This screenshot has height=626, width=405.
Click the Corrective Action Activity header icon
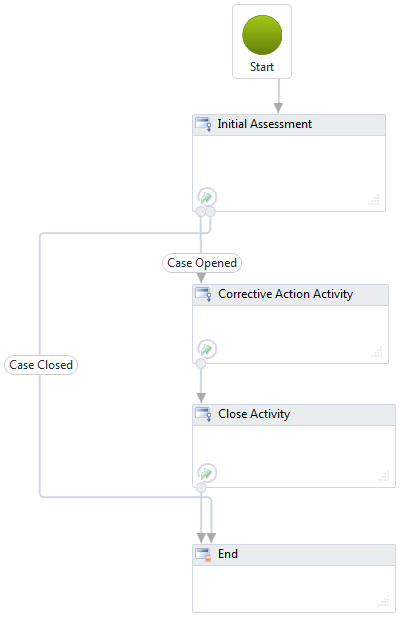pos(203,294)
